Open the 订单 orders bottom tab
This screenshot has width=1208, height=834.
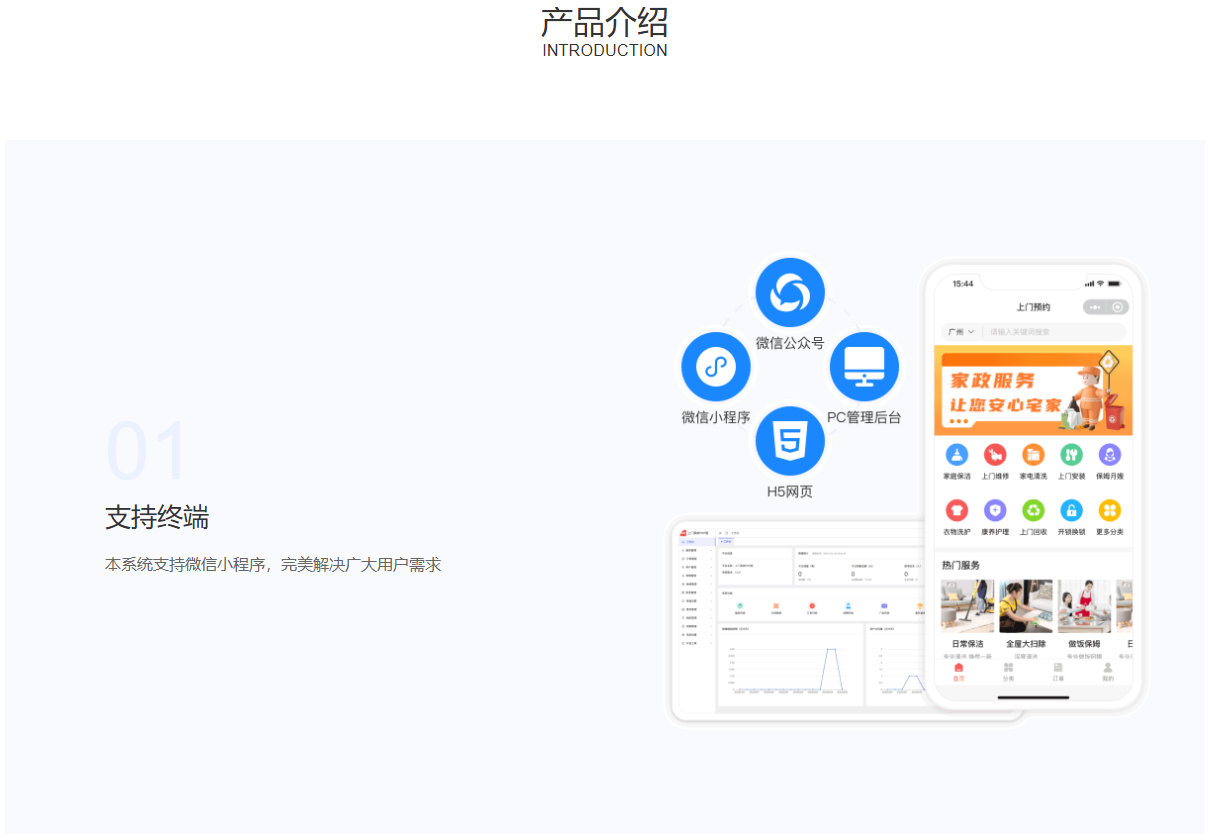click(x=1058, y=672)
